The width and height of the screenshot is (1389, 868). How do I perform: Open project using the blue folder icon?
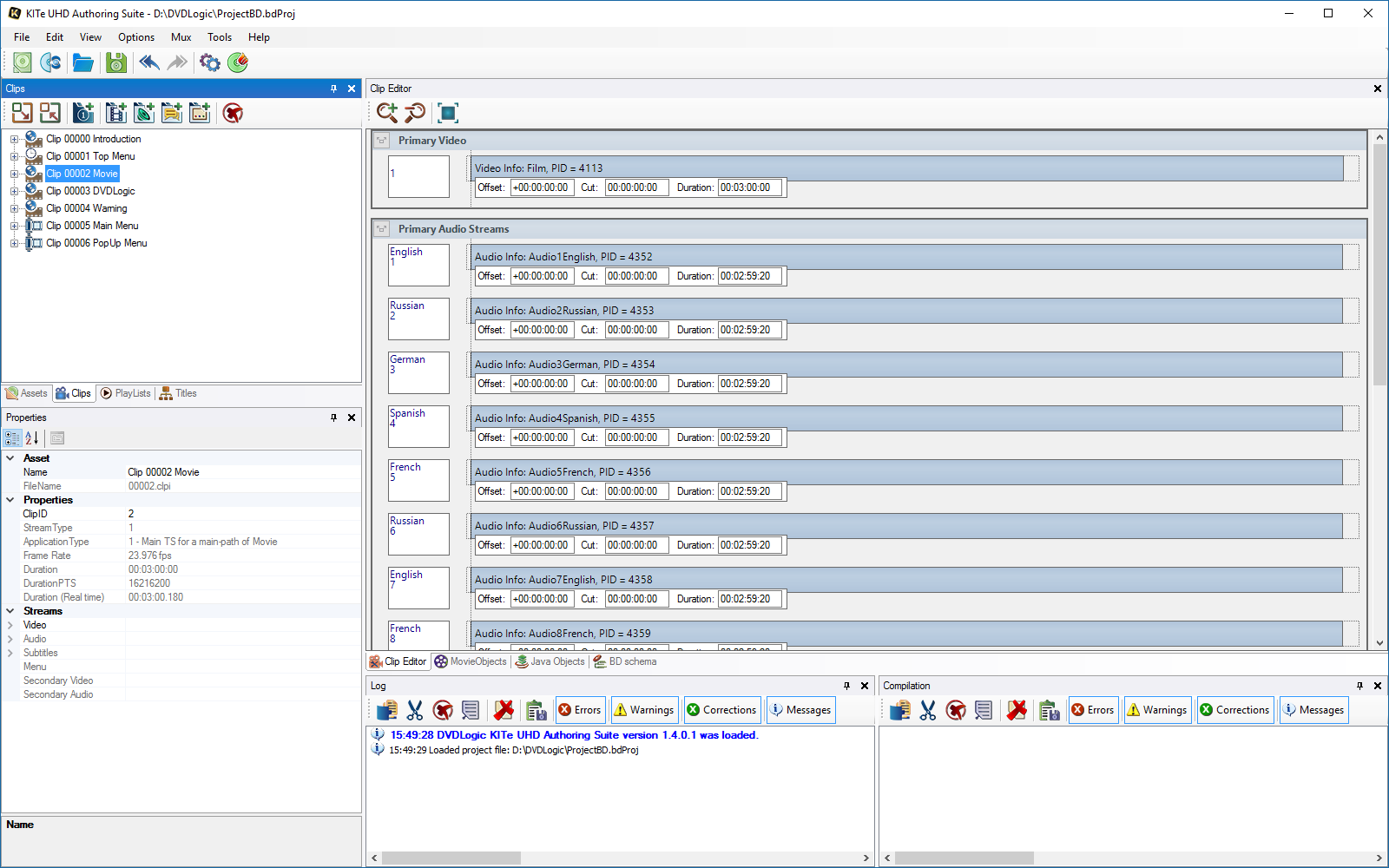[x=83, y=62]
